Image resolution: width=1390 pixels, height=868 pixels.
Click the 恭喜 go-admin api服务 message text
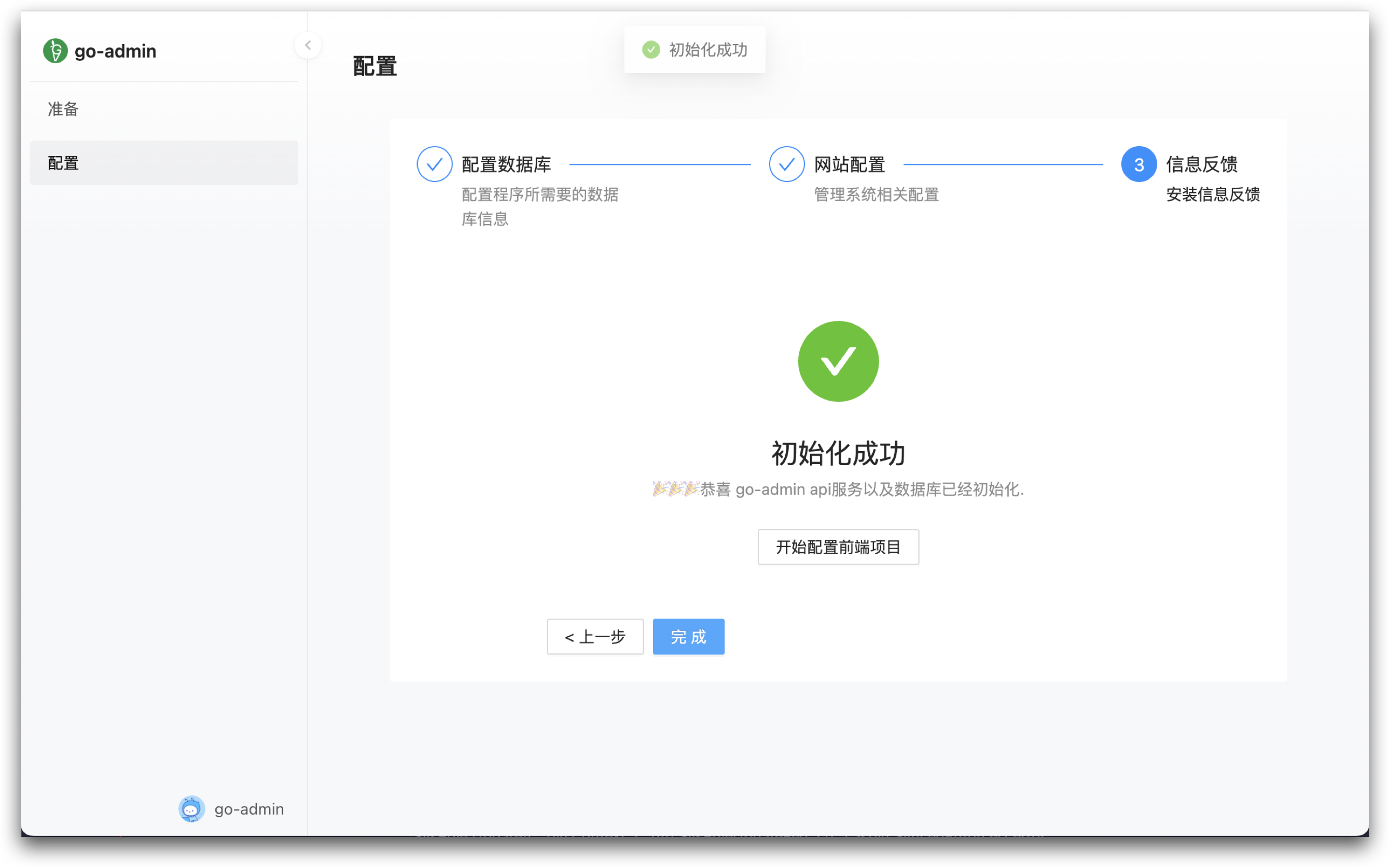coord(862,489)
